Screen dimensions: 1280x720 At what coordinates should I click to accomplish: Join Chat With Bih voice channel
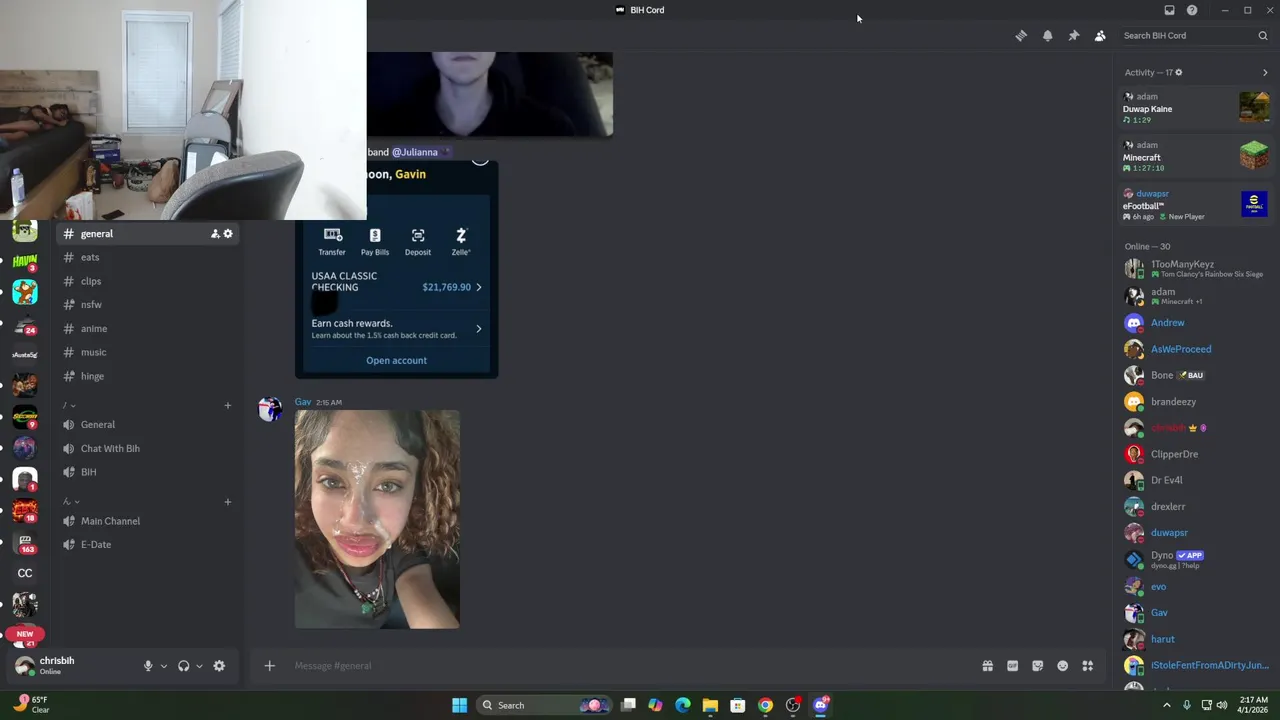point(148,449)
